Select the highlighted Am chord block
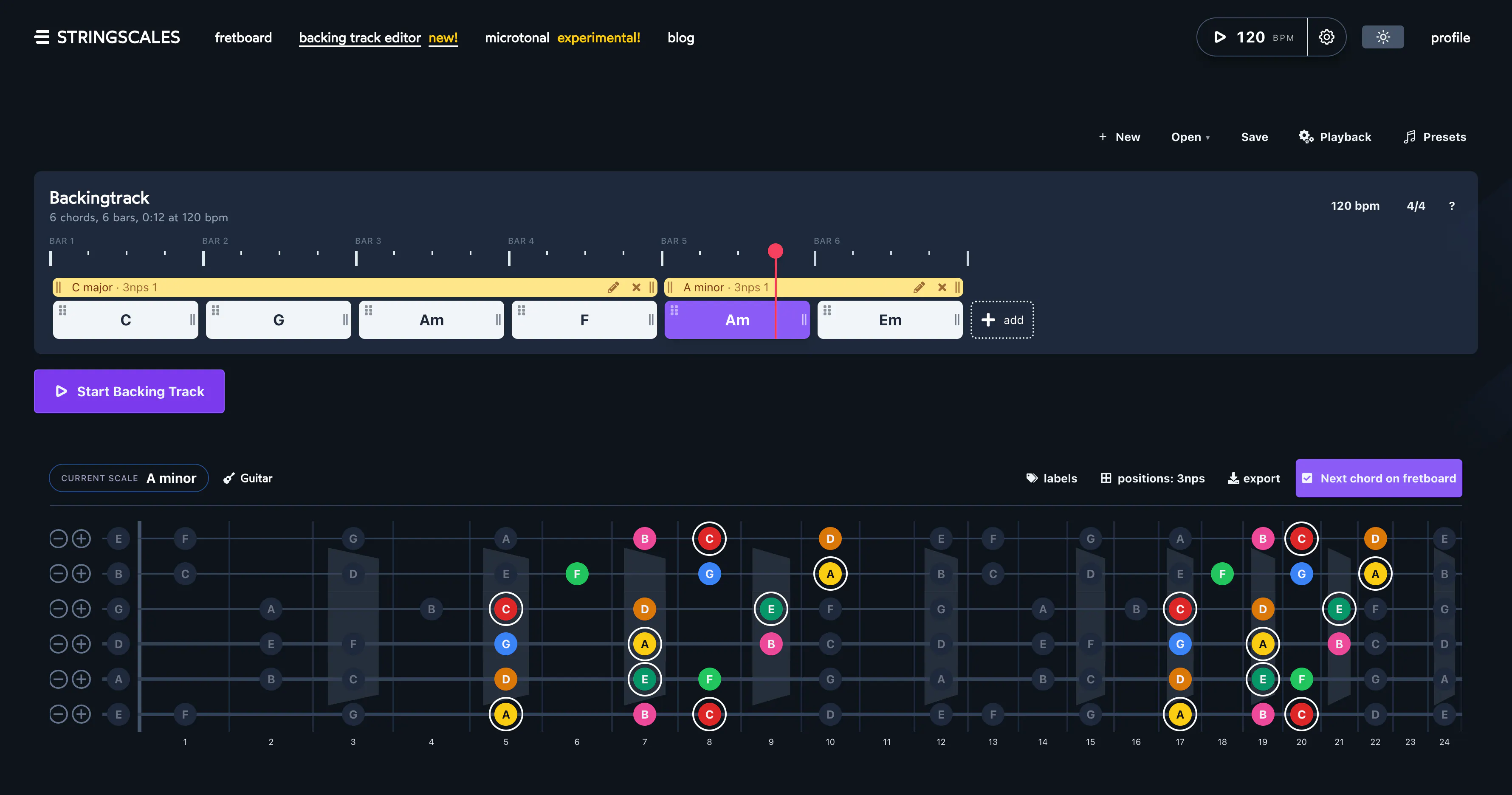The width and height of the screenshot is (1512, 795). click(737, 320)
